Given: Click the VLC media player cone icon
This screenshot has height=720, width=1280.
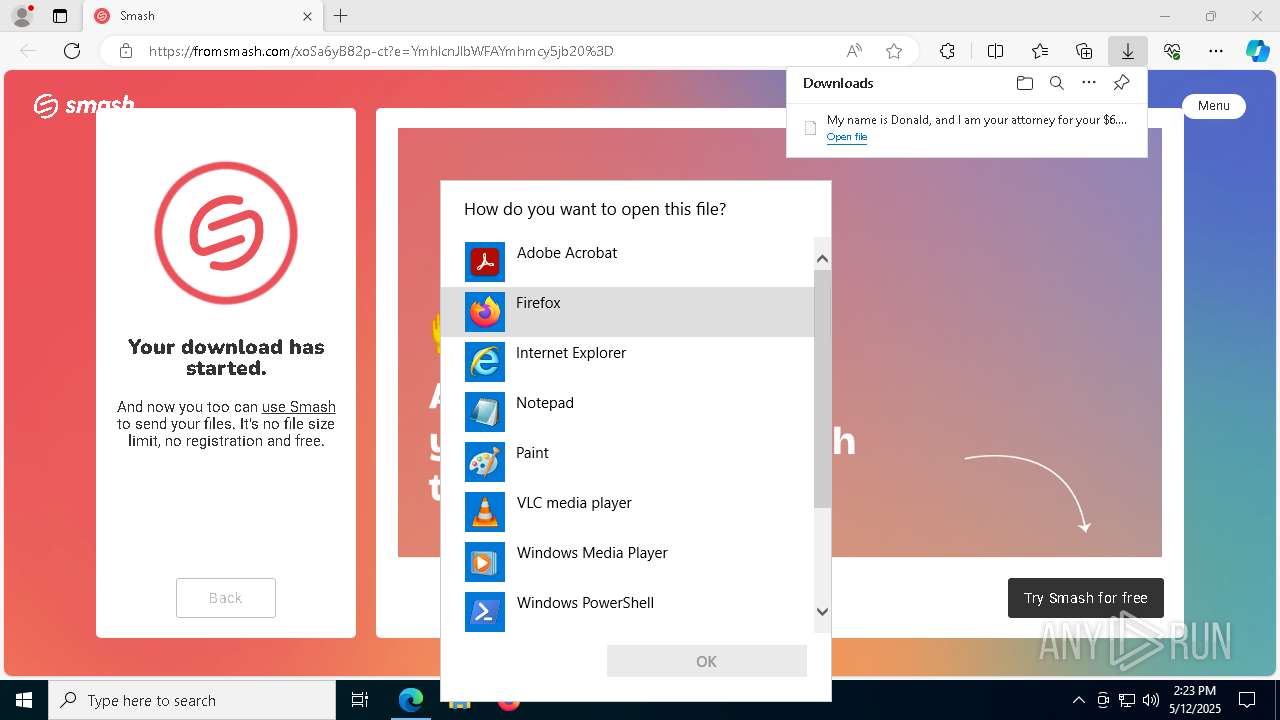Looking at the screenshot, I should (x=485, y=512).
